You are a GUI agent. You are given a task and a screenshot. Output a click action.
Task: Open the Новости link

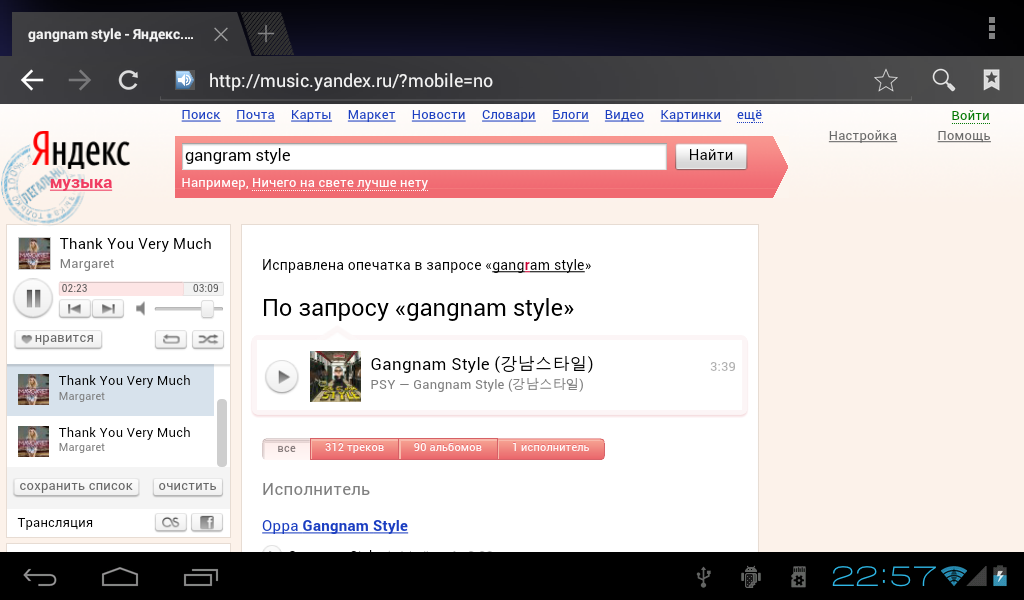click(x=438, y=115)
